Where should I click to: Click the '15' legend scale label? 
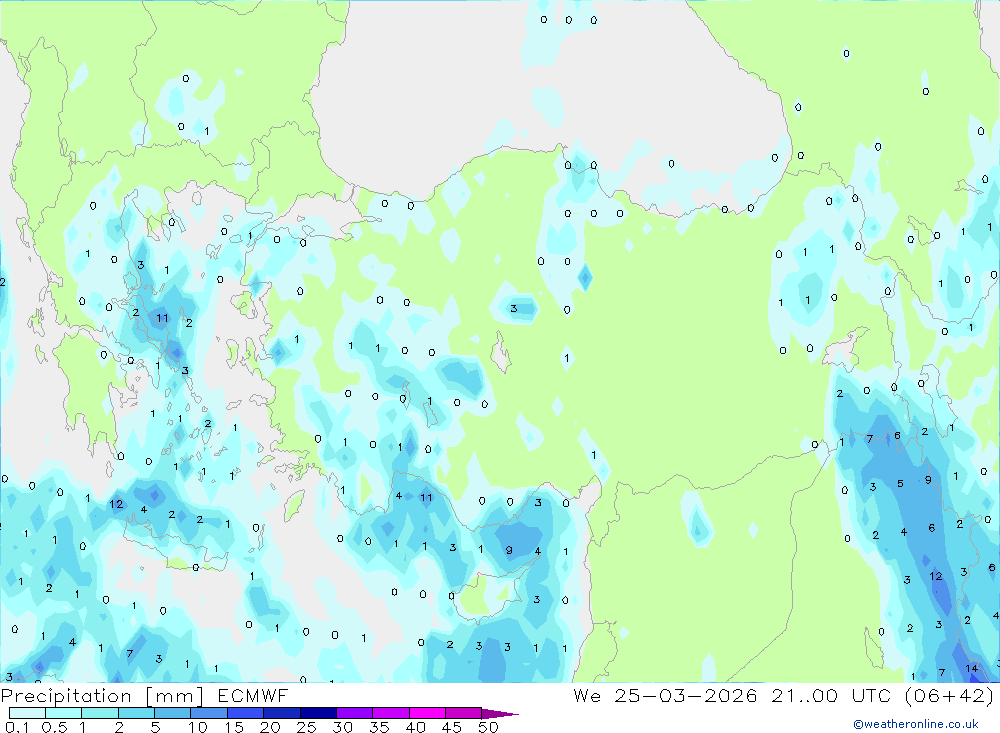point(234,727)
